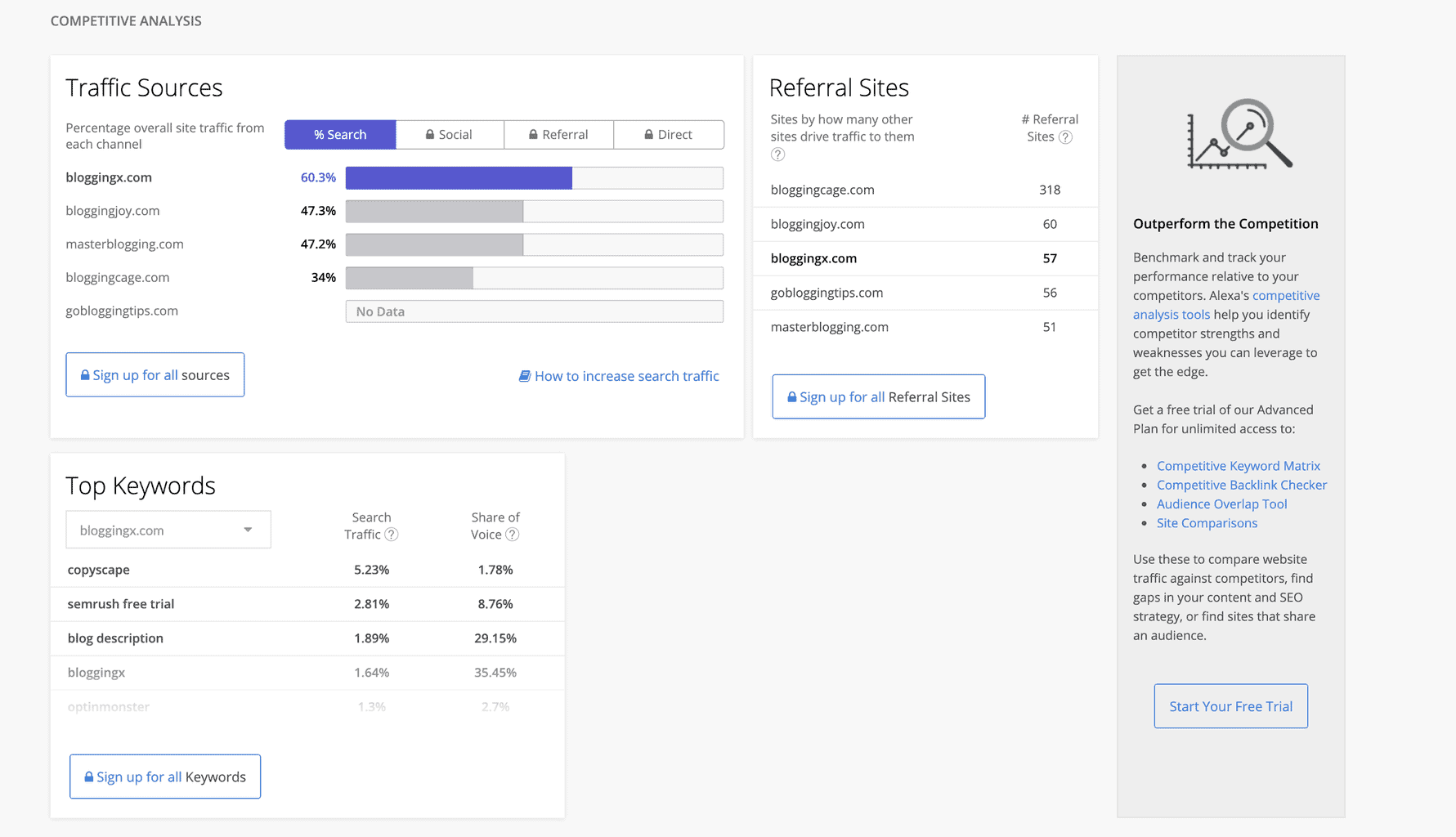Open Site Comparisons link

pyautogui.click(x=1207, y=523)
